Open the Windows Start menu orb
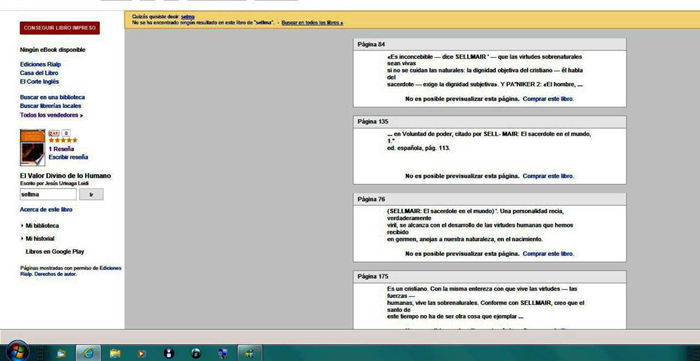 click(18, 352)
